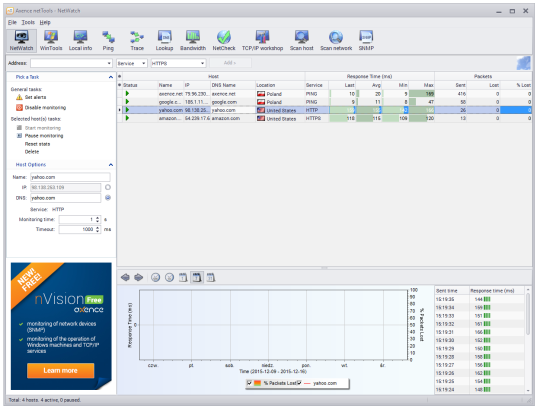Screen dimensions: 540x412
Task: Open the NetCheck tool
Action: point(224,41)
